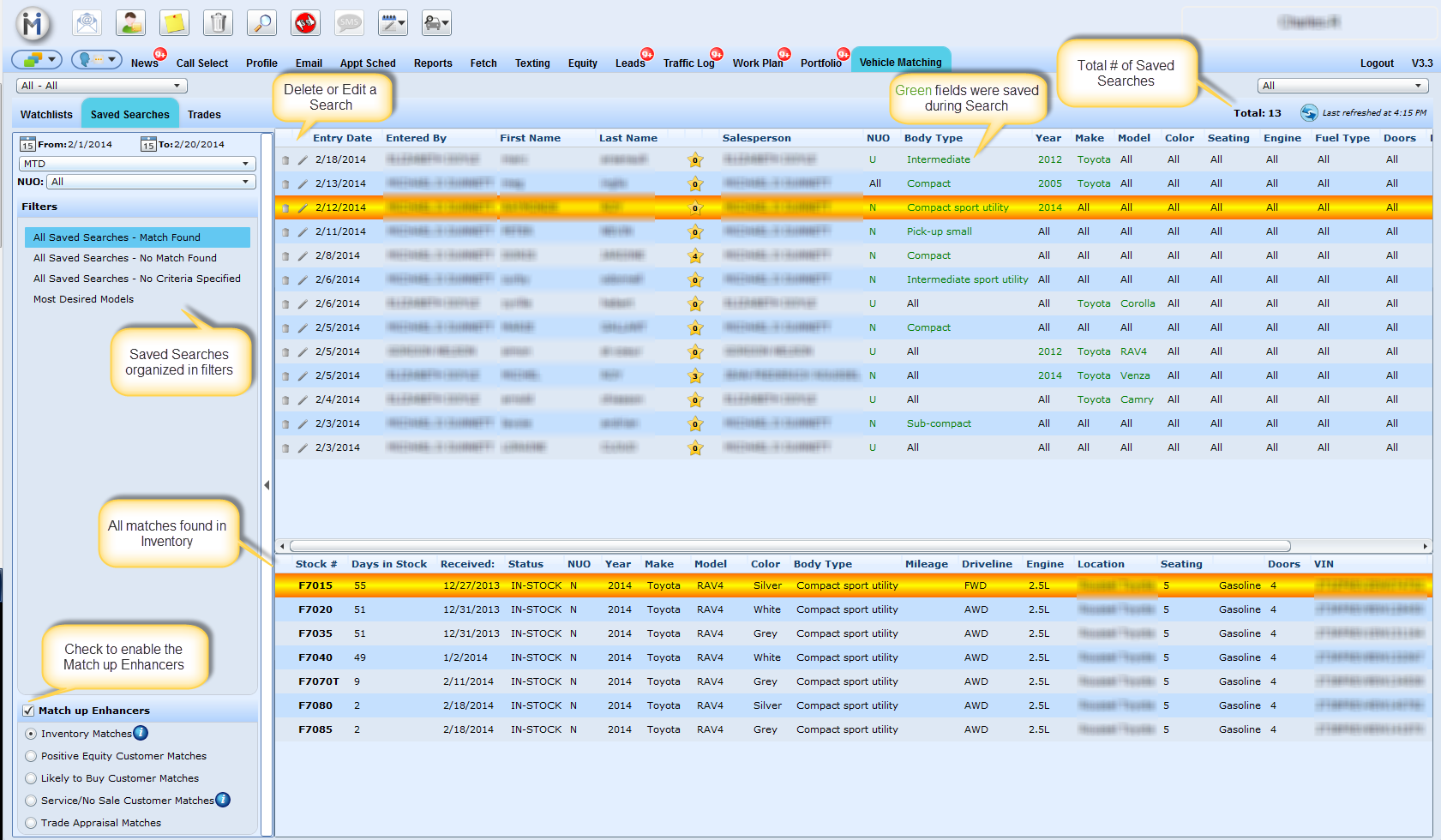The image size is (1441, 840).
Task: Click the SMS speech bubble icon
Action: pos(349,23)
